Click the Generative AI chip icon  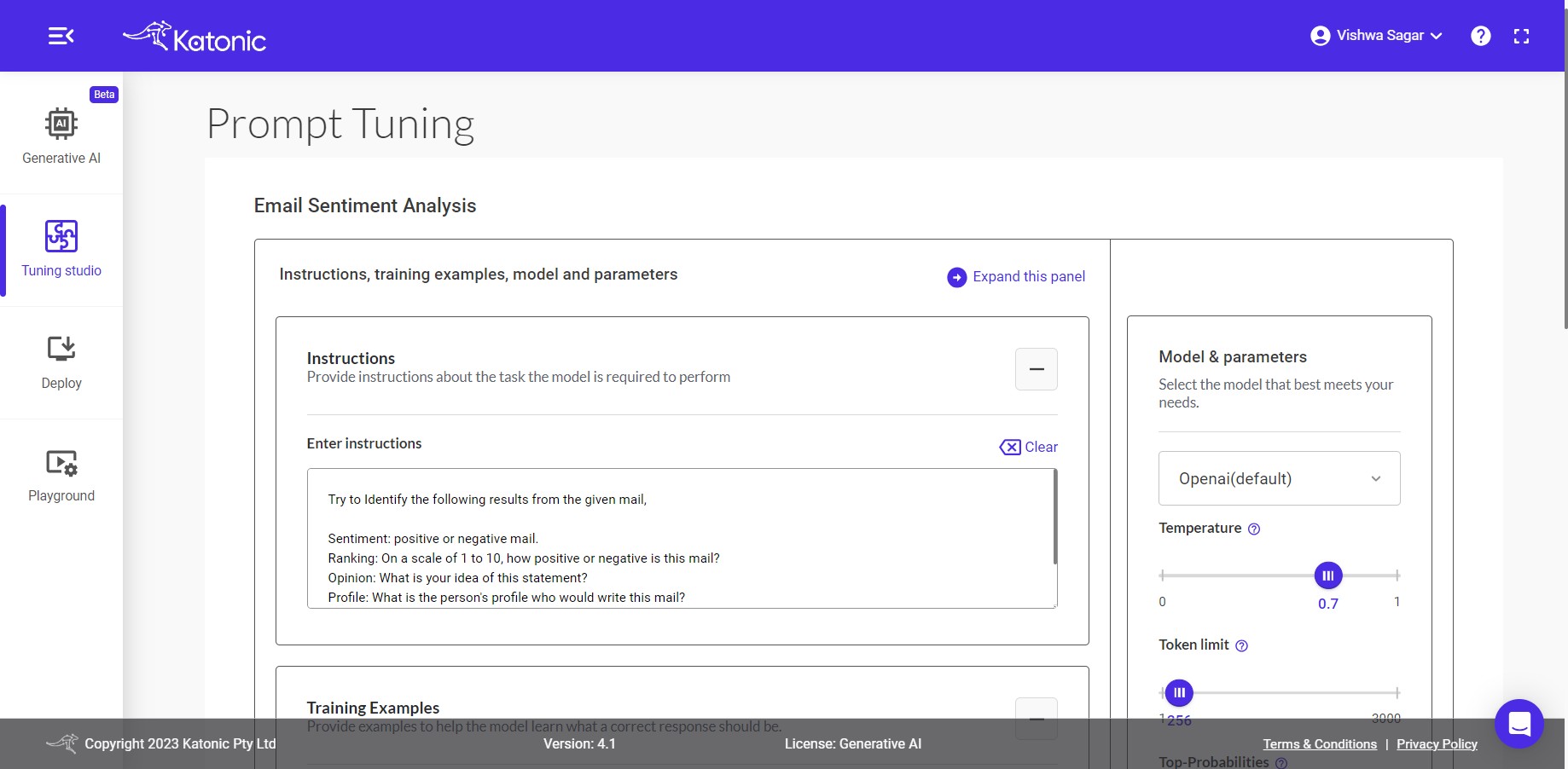click(61, 124)
